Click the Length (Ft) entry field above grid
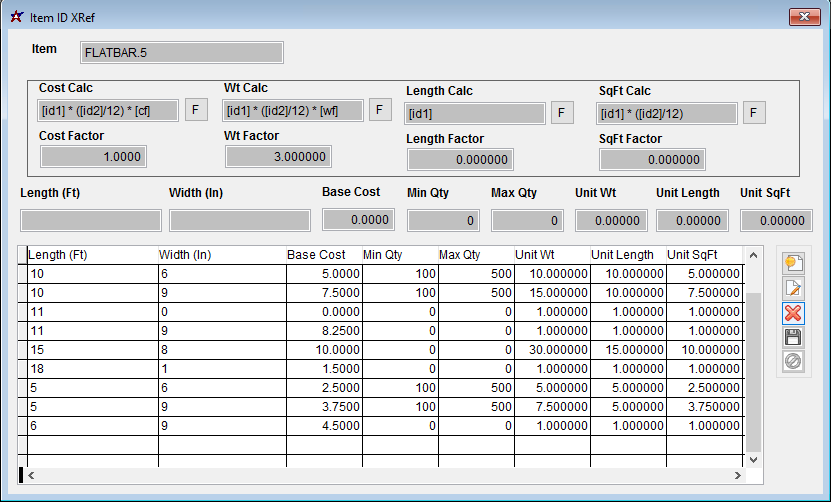The height and width of the screenshot is (502, 831). click(x=91, y=221)
